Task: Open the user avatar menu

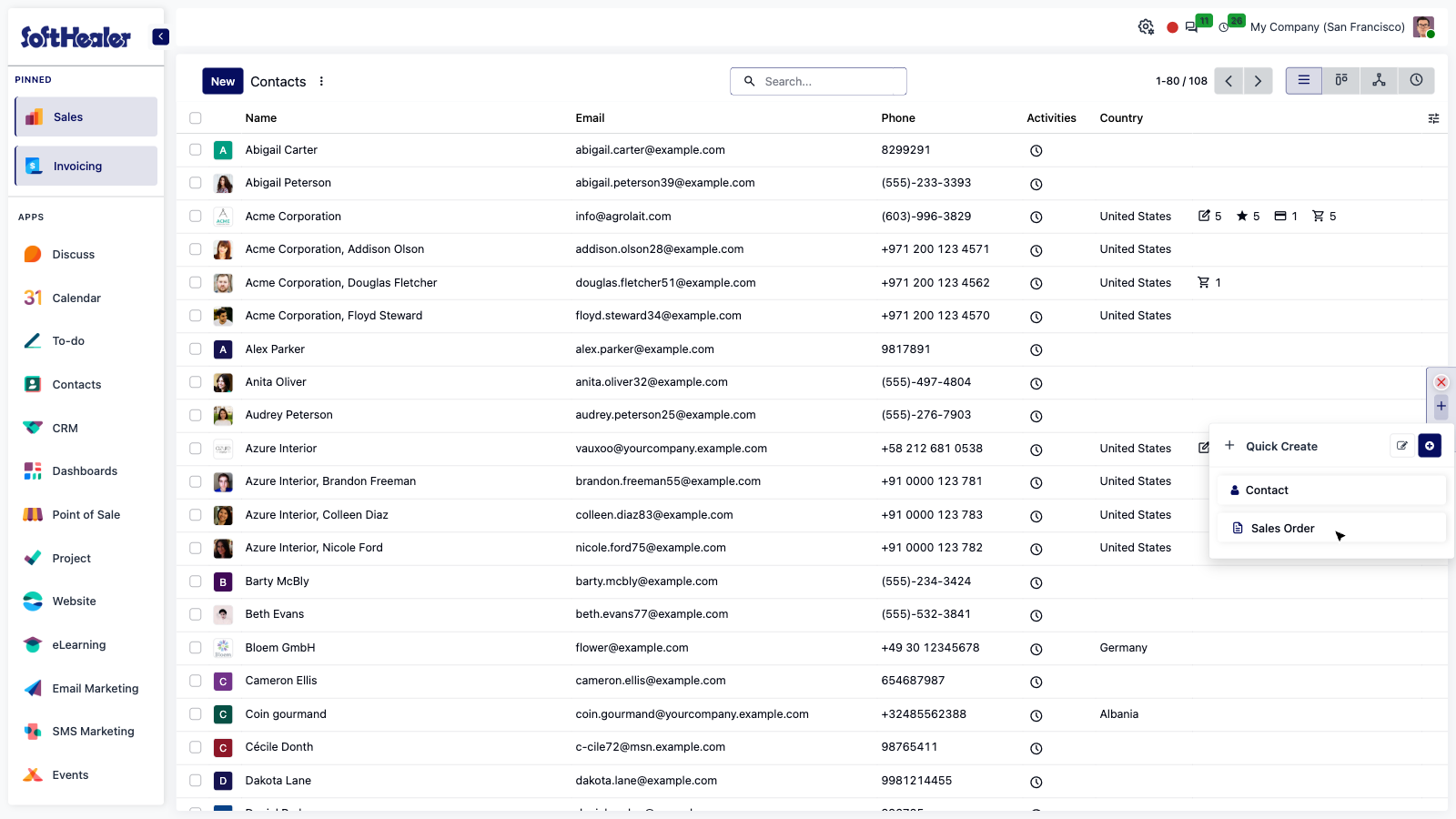Action: (1423, 27)
